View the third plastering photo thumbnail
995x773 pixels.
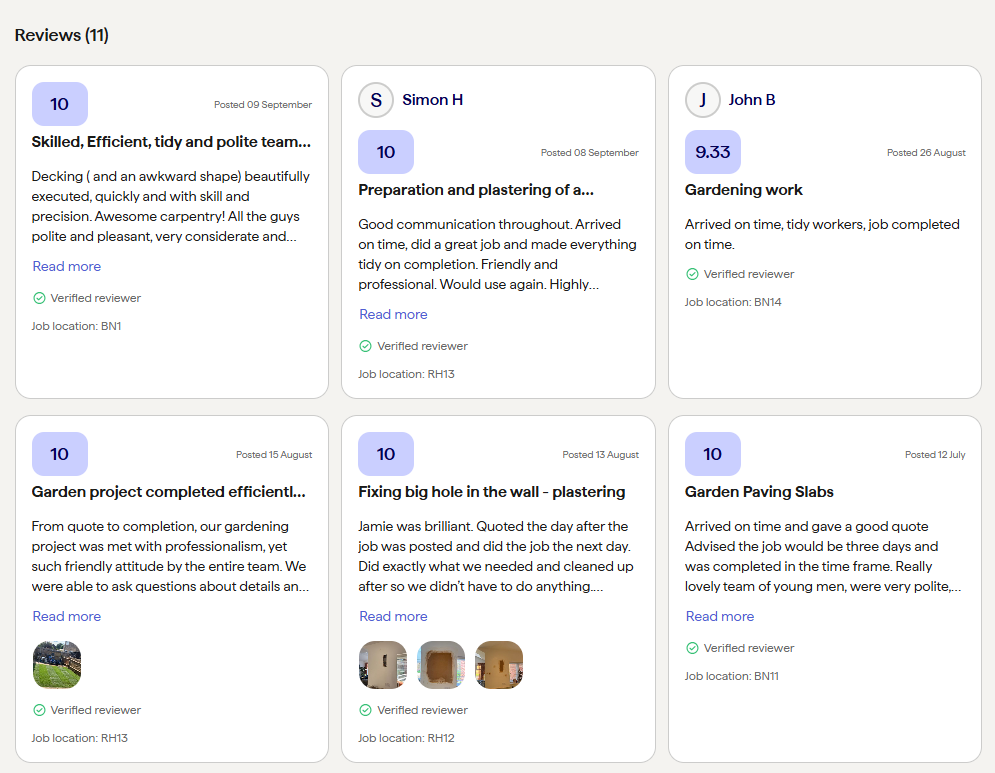(499, 665)
